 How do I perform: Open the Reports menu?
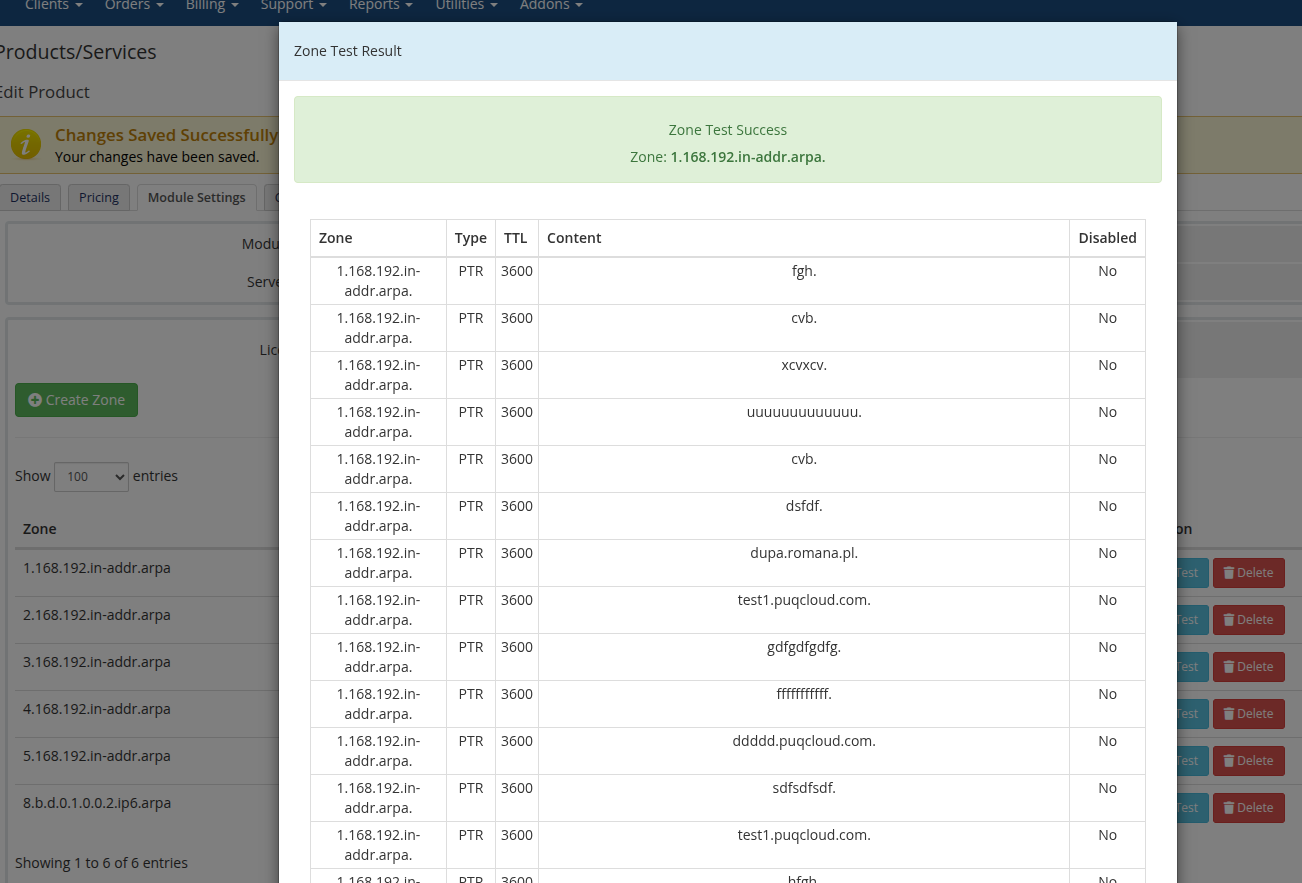point(380,5)
